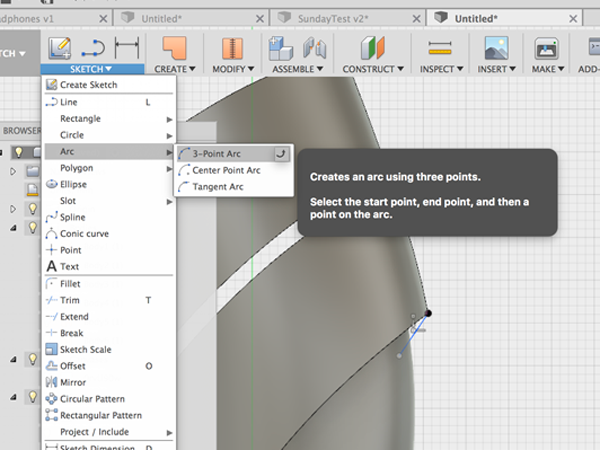Choose Sketch Scale from the menu
Image resolution: width=600 pixels, height=450 pixels.
[109, 350]
